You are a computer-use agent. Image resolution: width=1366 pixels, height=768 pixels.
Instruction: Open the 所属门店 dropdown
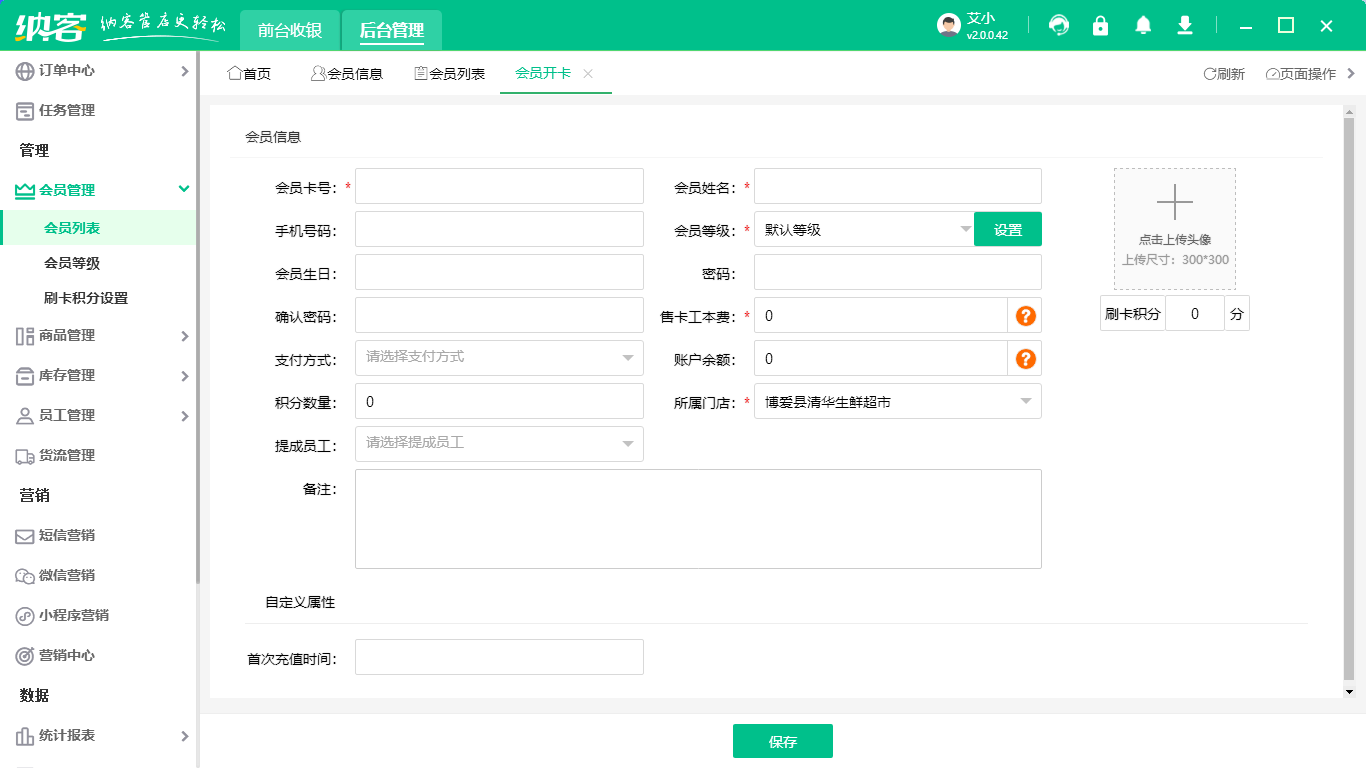tap(1027, 400)
